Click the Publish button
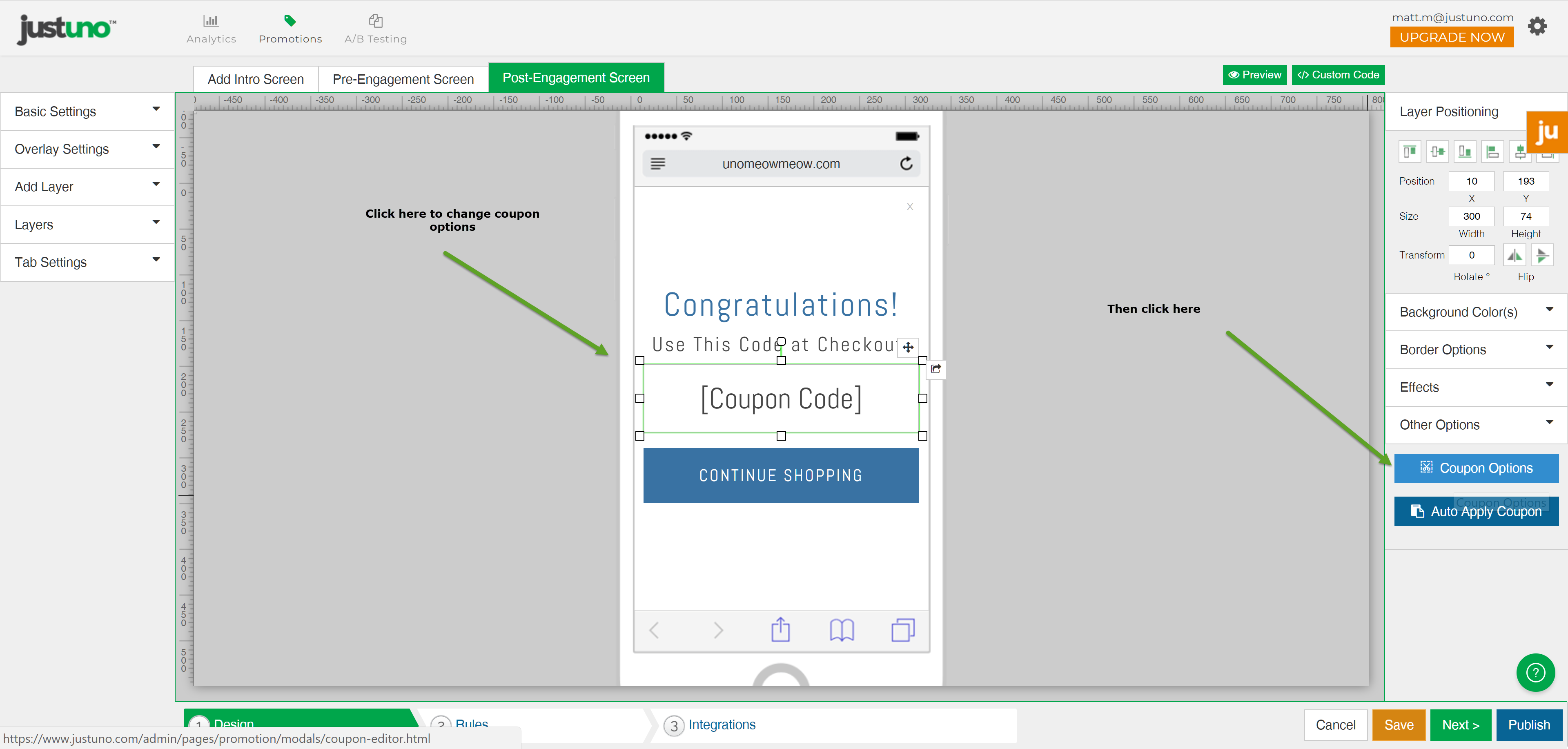1568x749 pixels. tap(1527, 725)
